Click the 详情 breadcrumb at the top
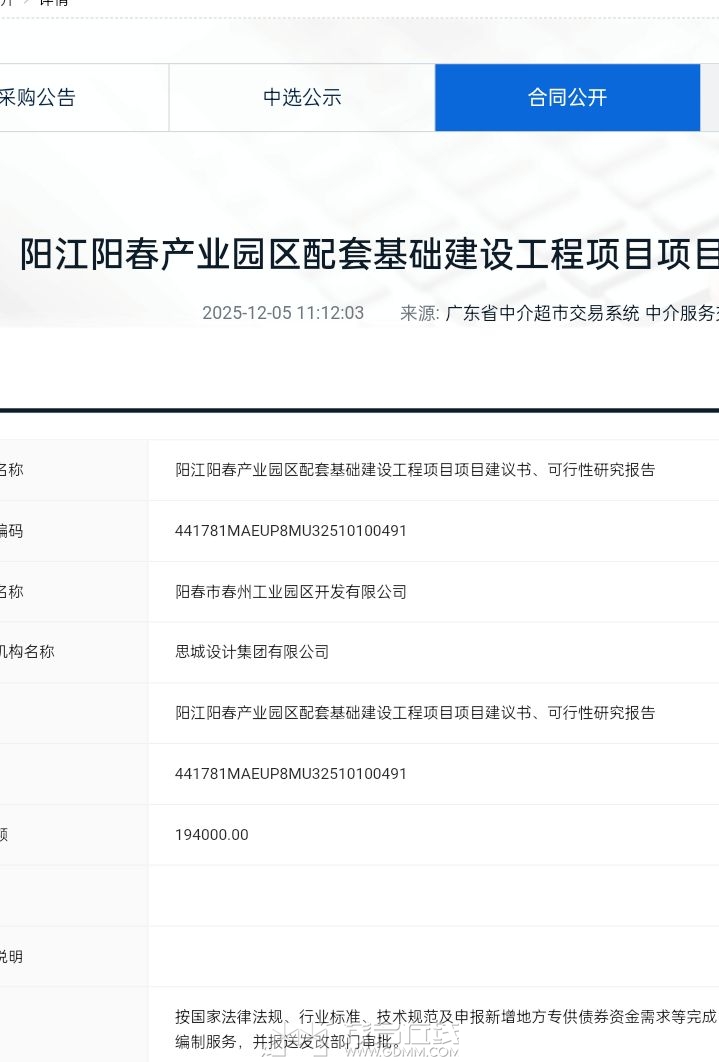 [53, 3]
